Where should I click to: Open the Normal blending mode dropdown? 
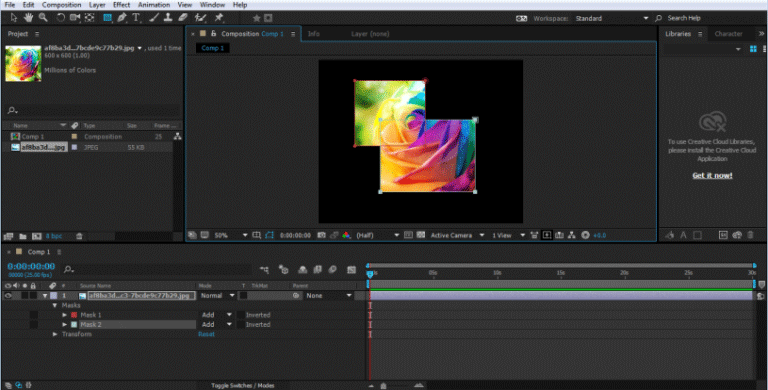coord(217,295)
